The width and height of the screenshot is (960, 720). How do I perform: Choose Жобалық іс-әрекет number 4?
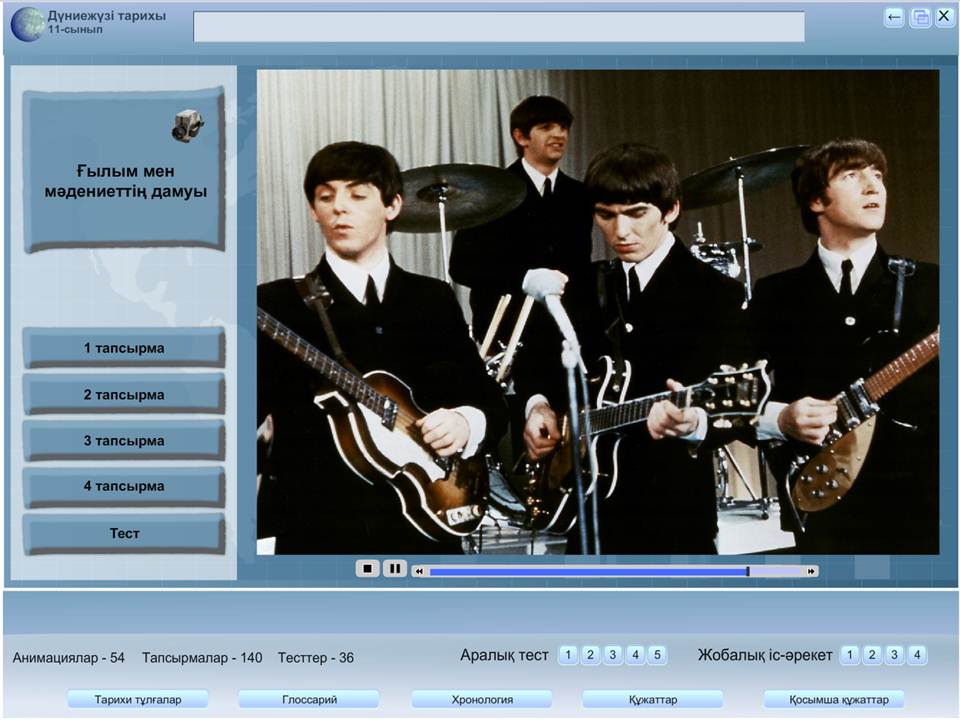pos(917,655)
